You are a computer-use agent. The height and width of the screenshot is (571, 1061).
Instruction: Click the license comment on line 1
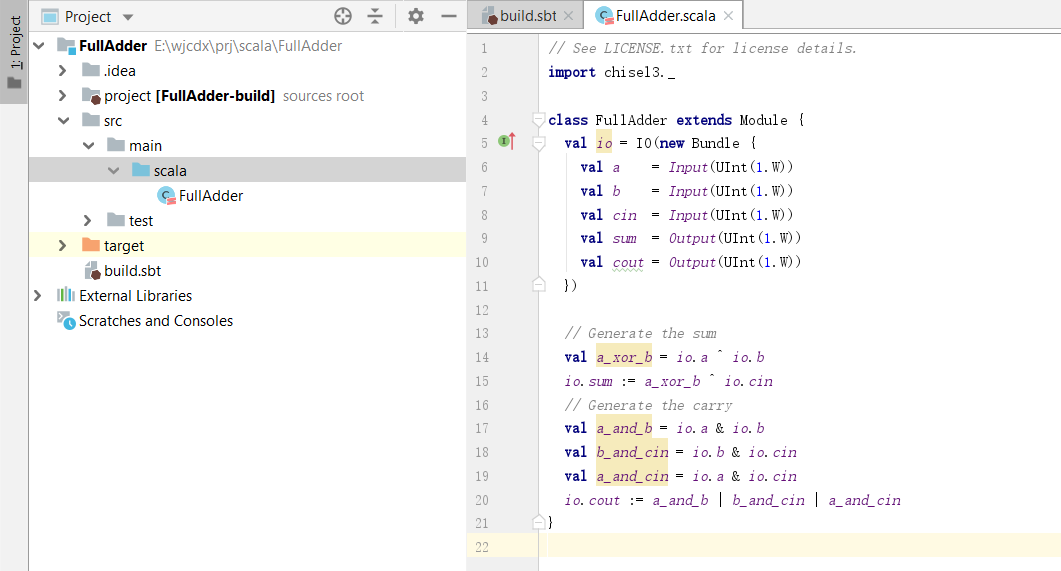702,49
